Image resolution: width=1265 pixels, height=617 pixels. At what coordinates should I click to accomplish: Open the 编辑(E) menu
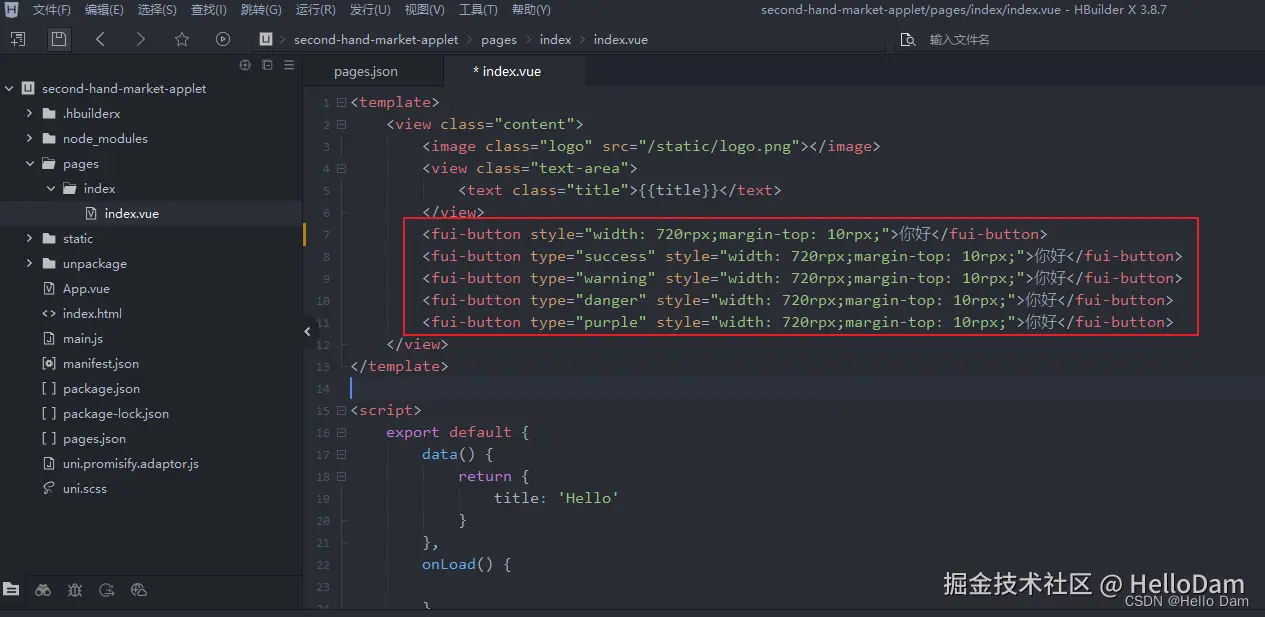coord(104,10)
